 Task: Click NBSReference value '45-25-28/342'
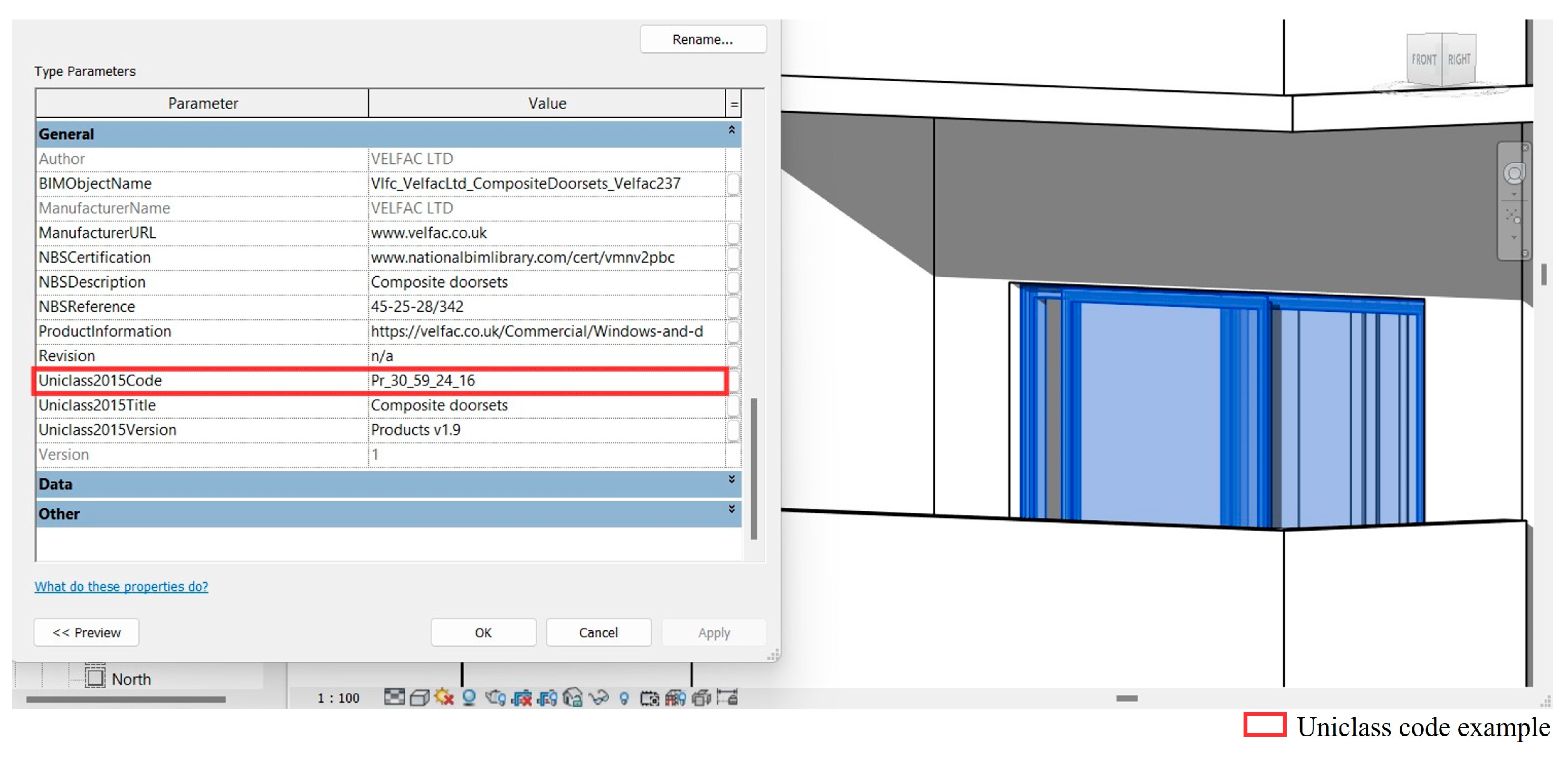coord(417,307)
